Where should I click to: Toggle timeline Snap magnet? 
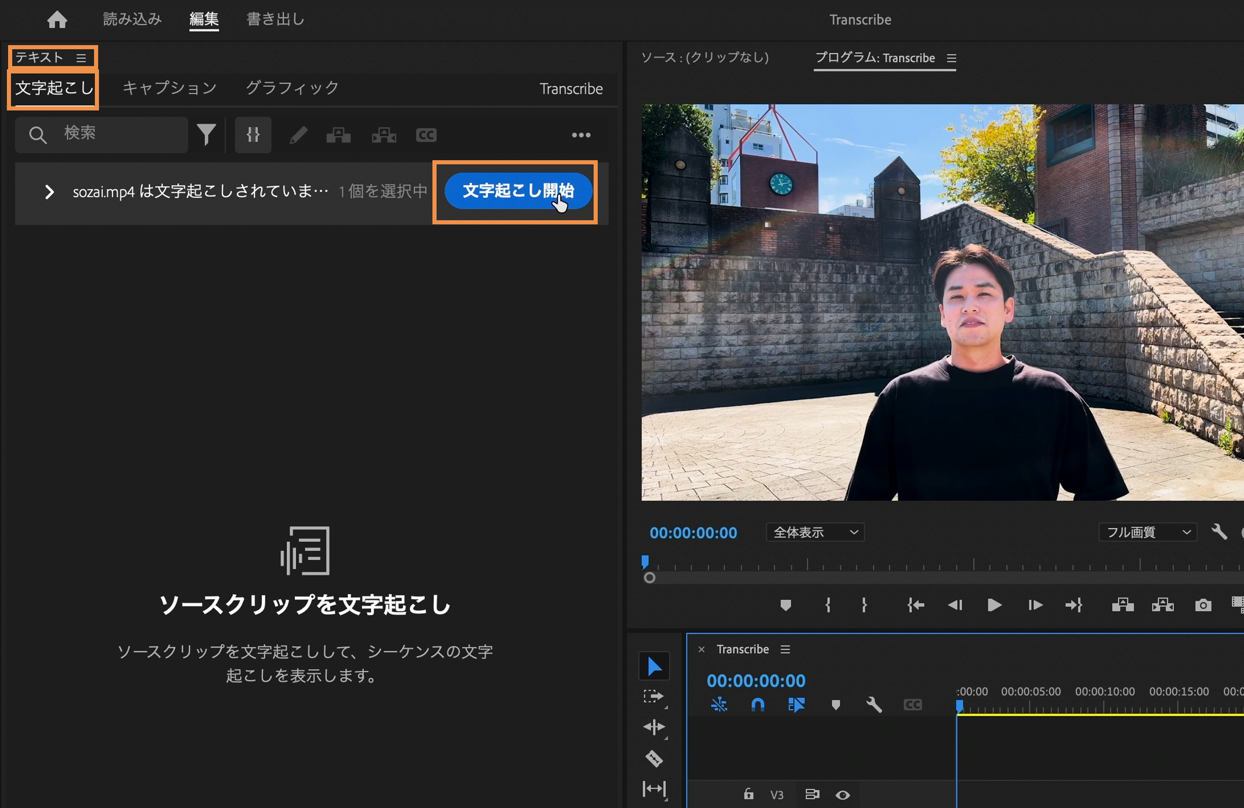(758, 705)
